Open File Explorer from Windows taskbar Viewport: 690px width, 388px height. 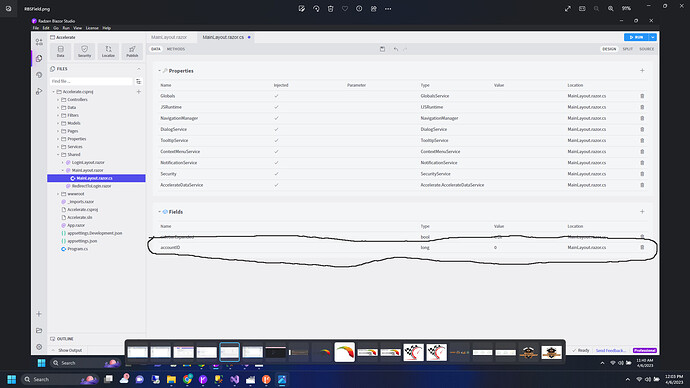171,379
